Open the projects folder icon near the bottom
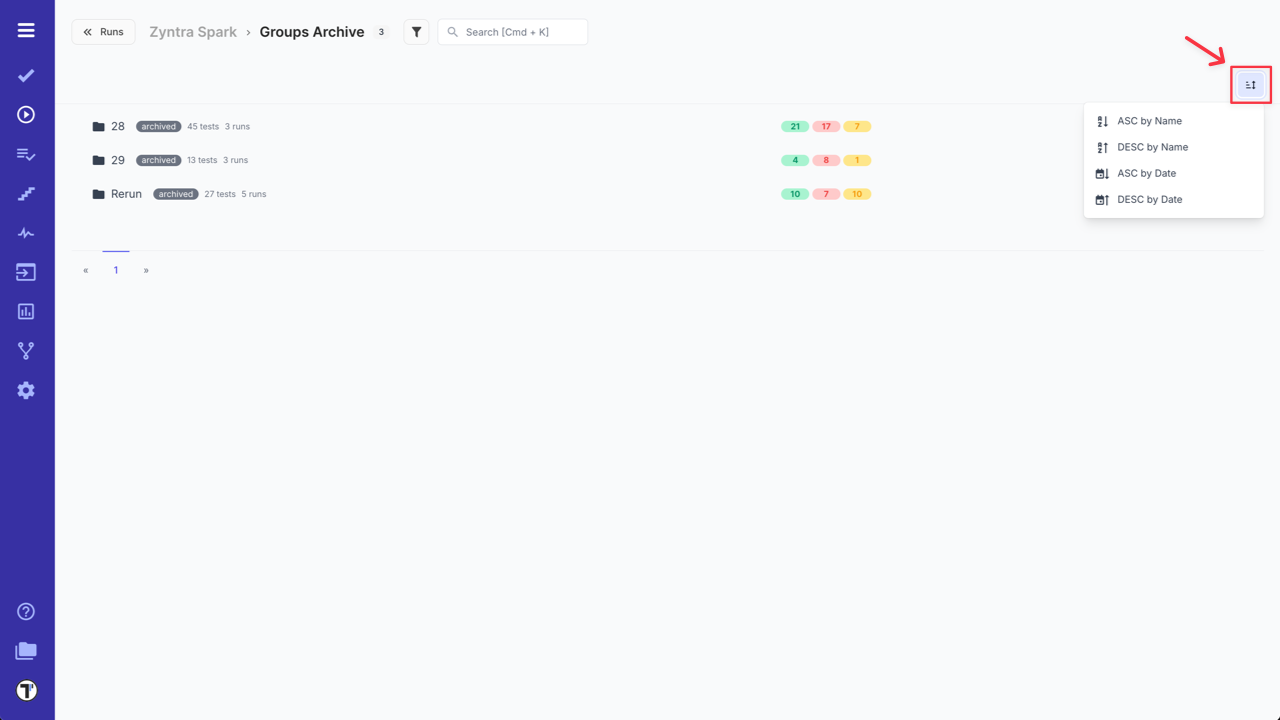Screen dimensions: 1280x720 25,650
